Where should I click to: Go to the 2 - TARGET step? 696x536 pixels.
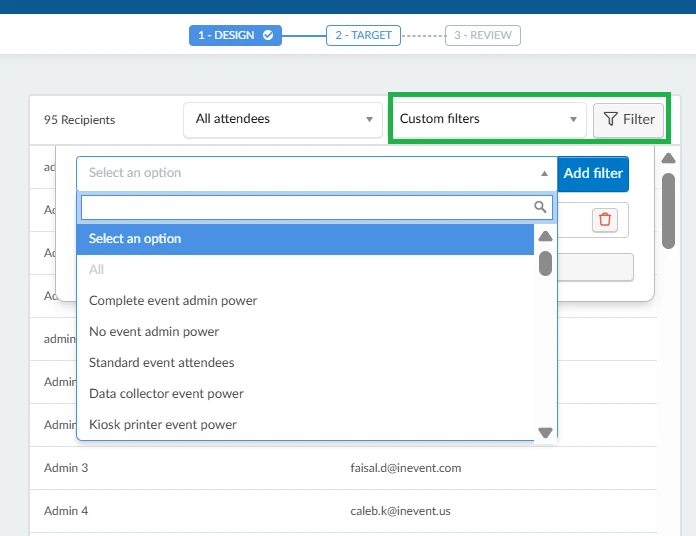coord(363,36)
